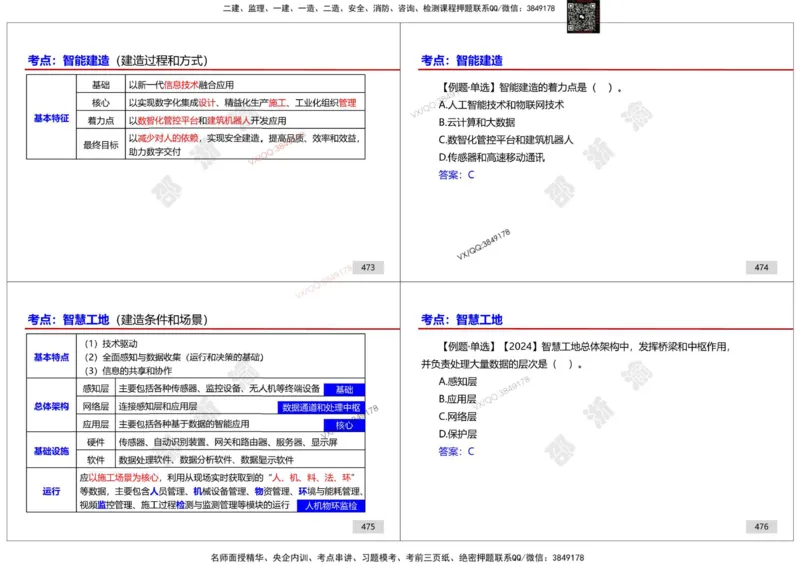Click blue tag 数据通道和处理中枢

[x=321, y=408]
